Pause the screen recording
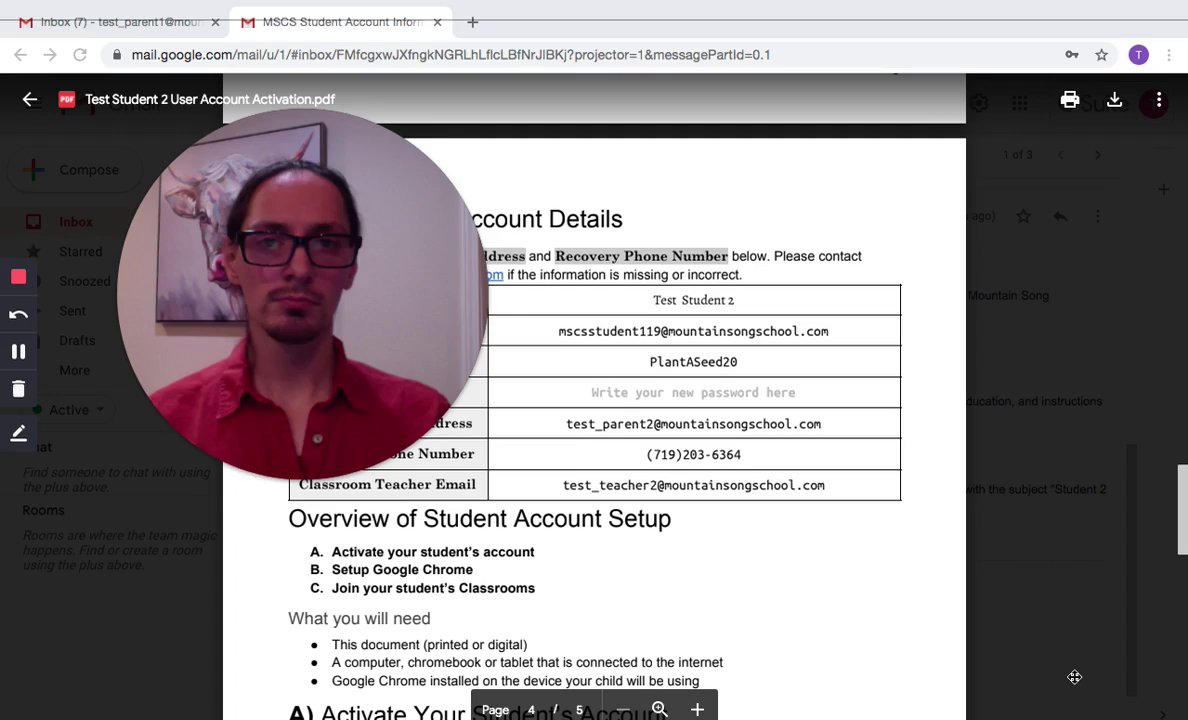1188x720 pixels. [19, 351]
